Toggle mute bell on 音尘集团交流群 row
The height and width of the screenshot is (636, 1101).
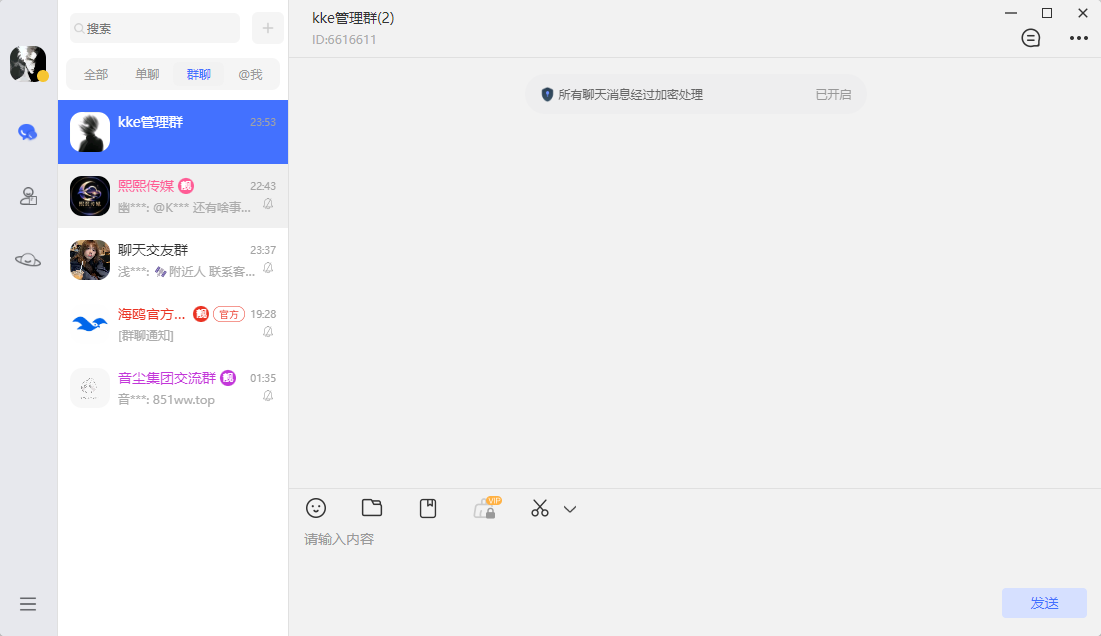[268, 396]
